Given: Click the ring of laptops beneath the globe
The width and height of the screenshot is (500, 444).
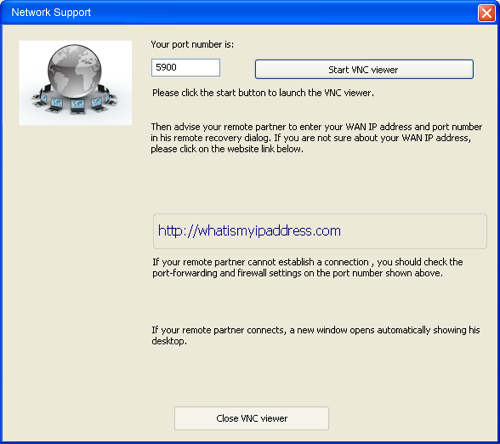Looking at the screenshot, I should 74,102.
